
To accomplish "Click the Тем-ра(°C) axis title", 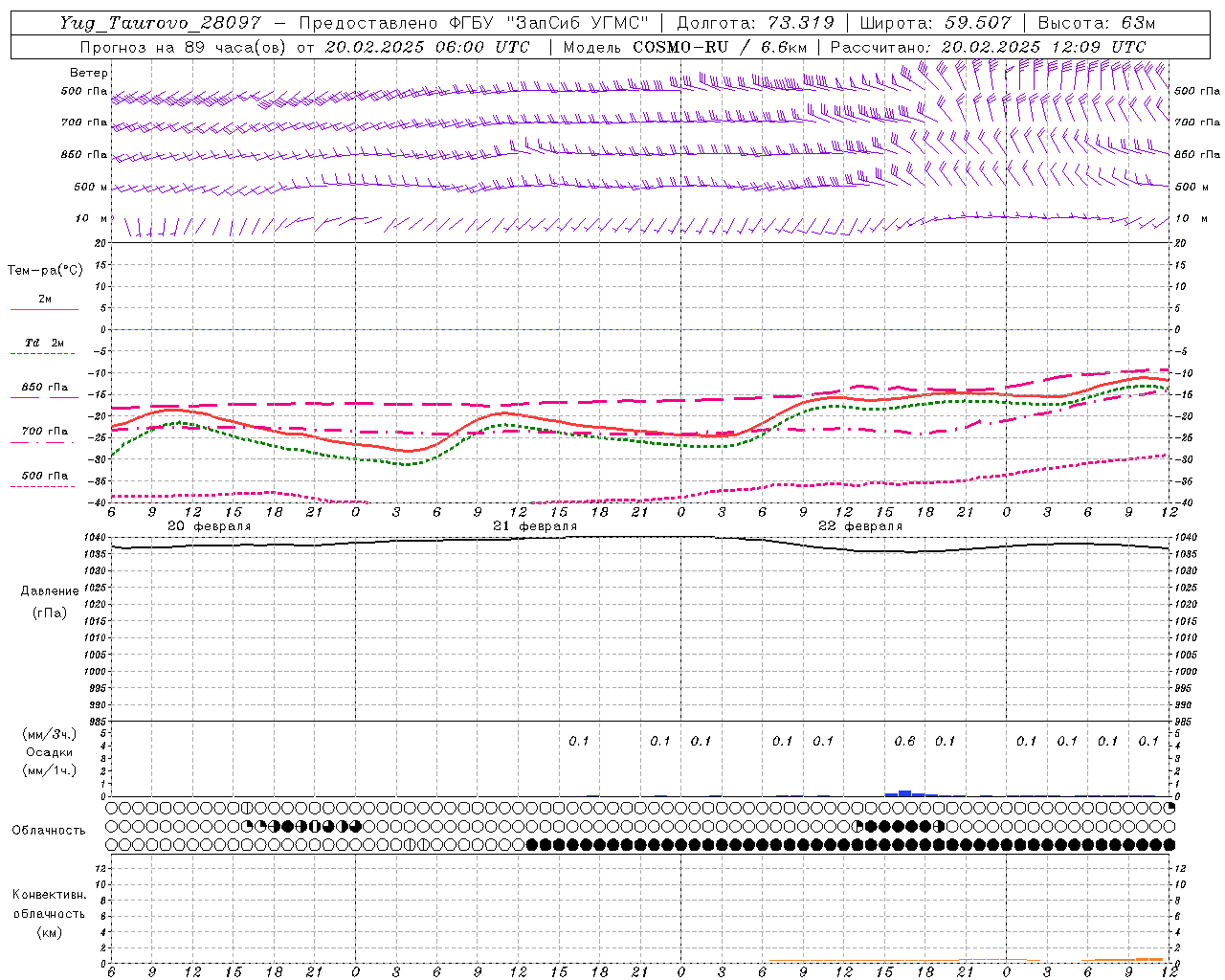I will pyautogui.click(x=45, y=271).
